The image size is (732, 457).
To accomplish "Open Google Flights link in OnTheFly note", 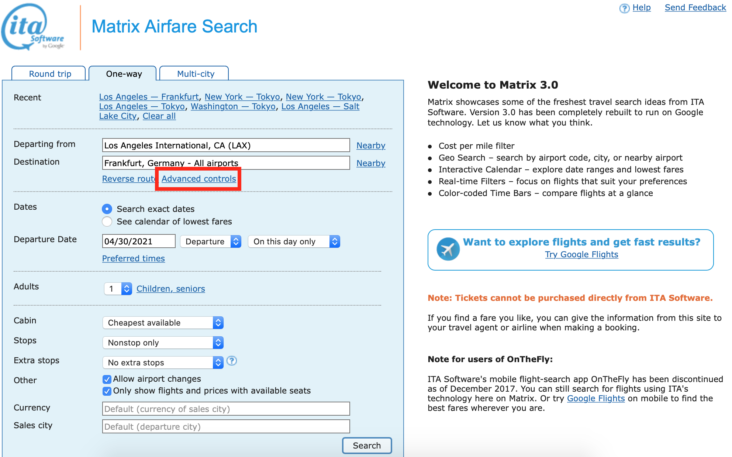I will coord(596,399).
